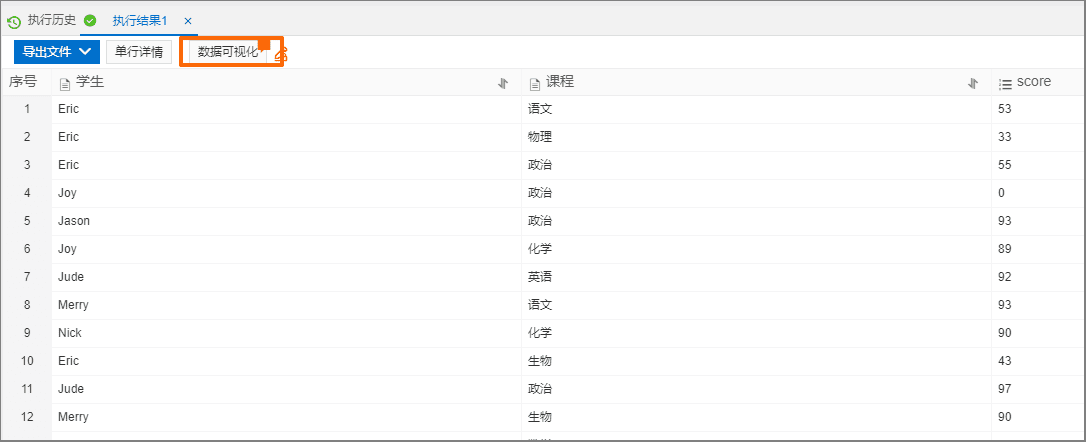The width and height of the screenshot is (1086, 442).
Task: Click 政治 in row 4
Action: point(540,193)
